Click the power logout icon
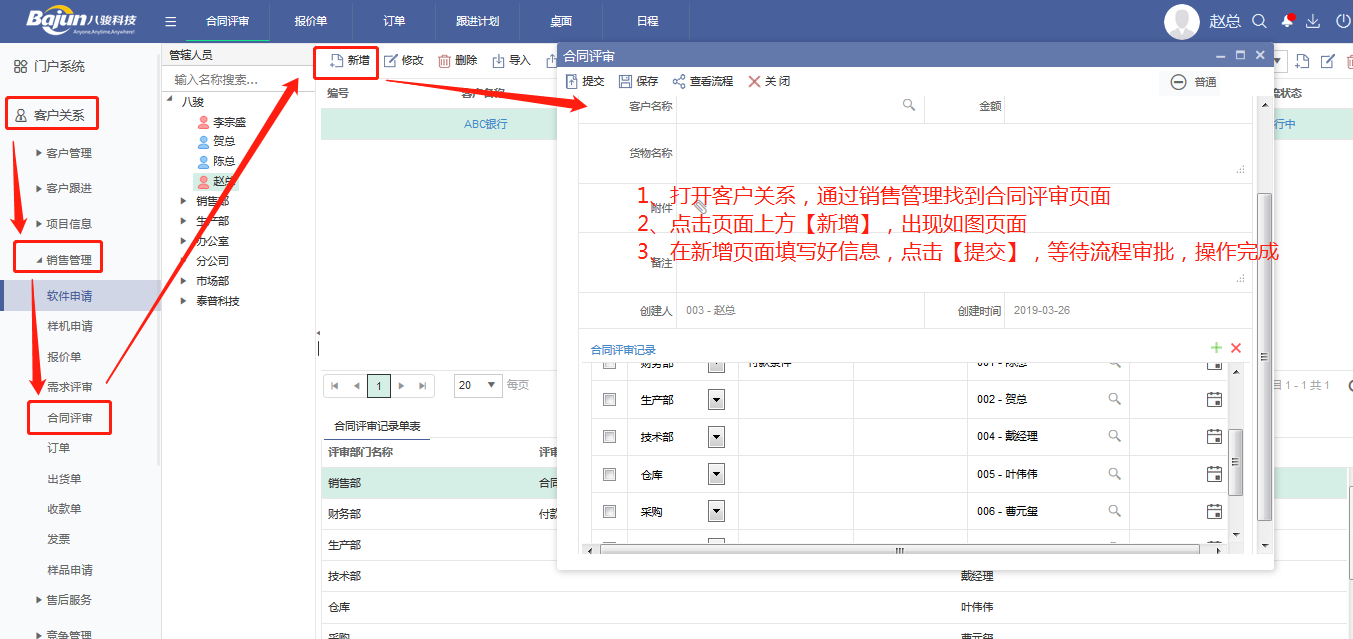Viewport: 1353px width, 639px height. [1342, 21]
